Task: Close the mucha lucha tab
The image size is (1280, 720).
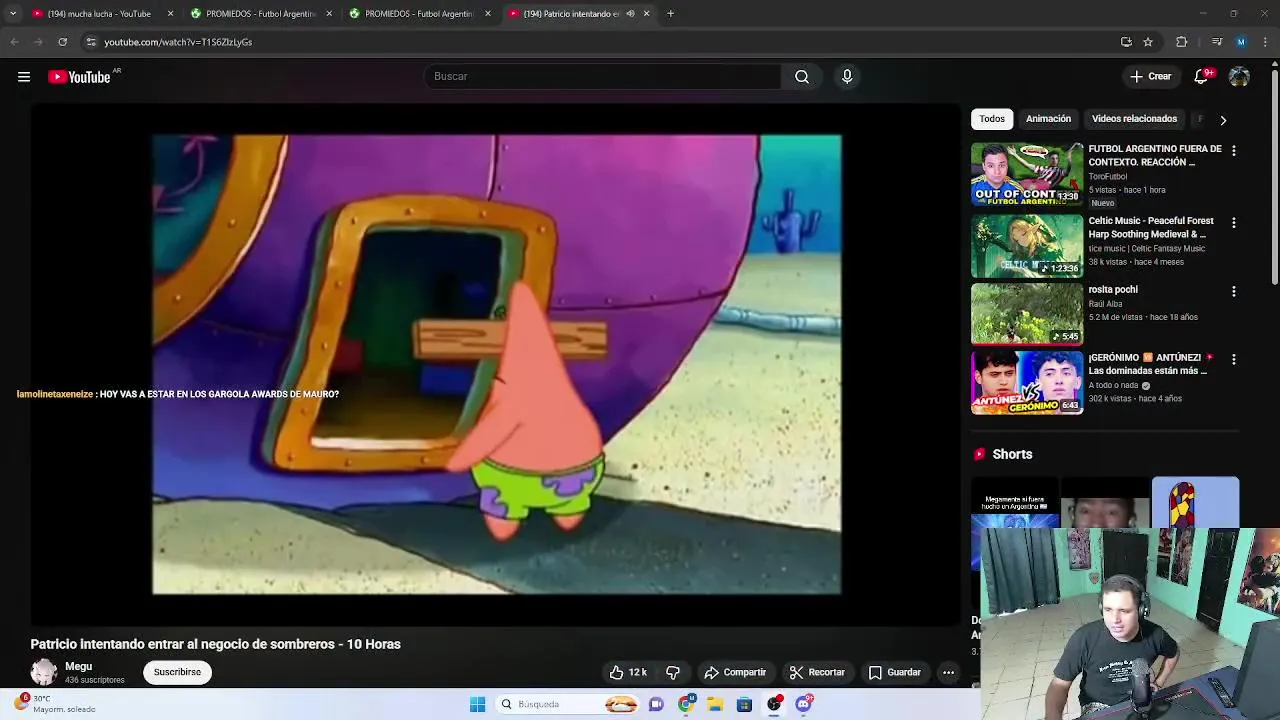Action: click(170, 14)
